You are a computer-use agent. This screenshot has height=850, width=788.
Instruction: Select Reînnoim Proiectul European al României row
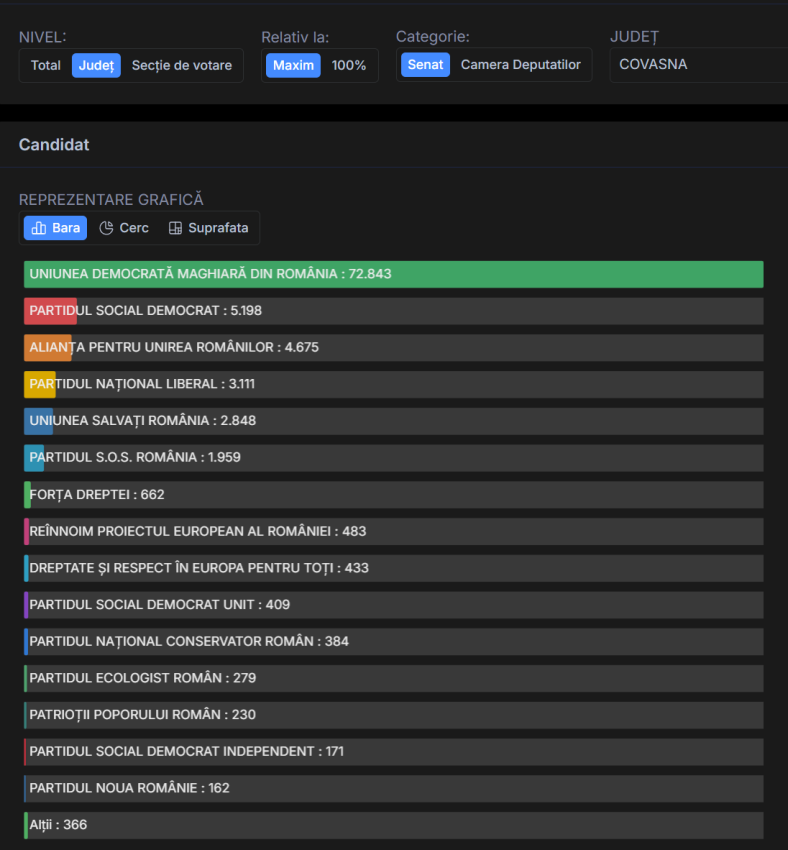[x=393, y=532]
